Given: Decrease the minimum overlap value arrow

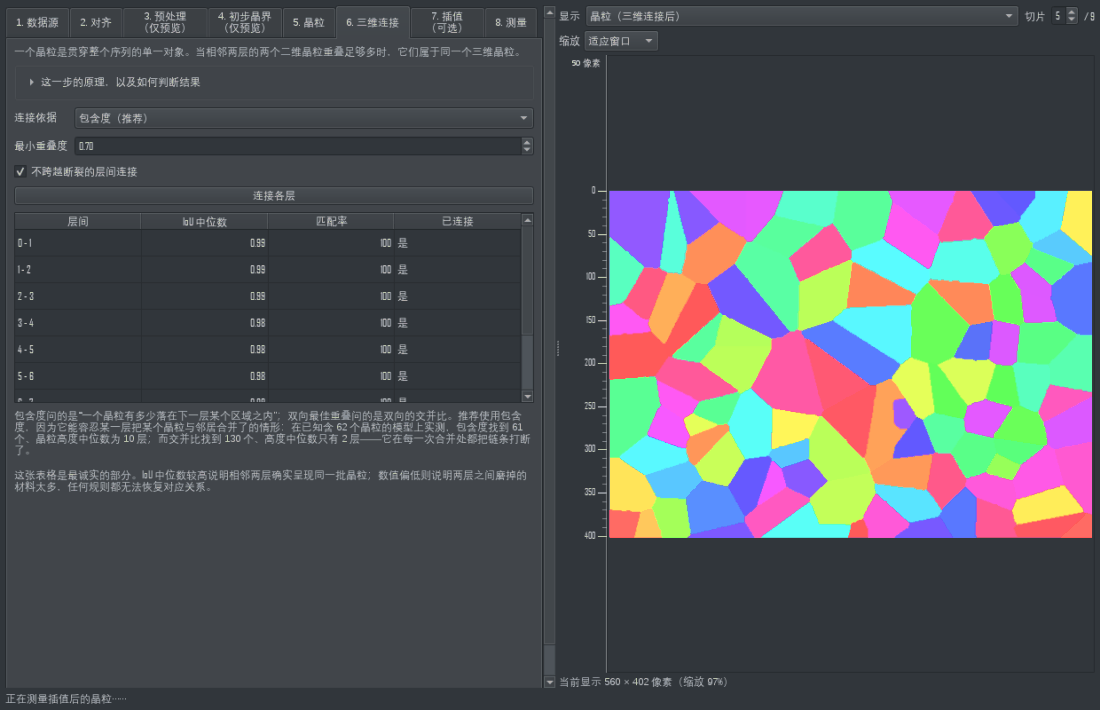Looking at the screenshot, I should pyautogui.click(x=527, y=149).
